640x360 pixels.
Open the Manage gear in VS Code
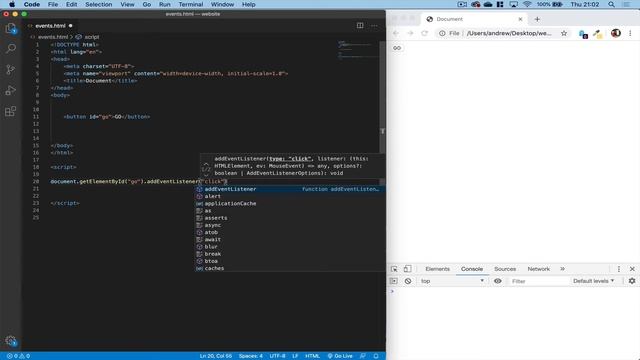pos(11,341)
